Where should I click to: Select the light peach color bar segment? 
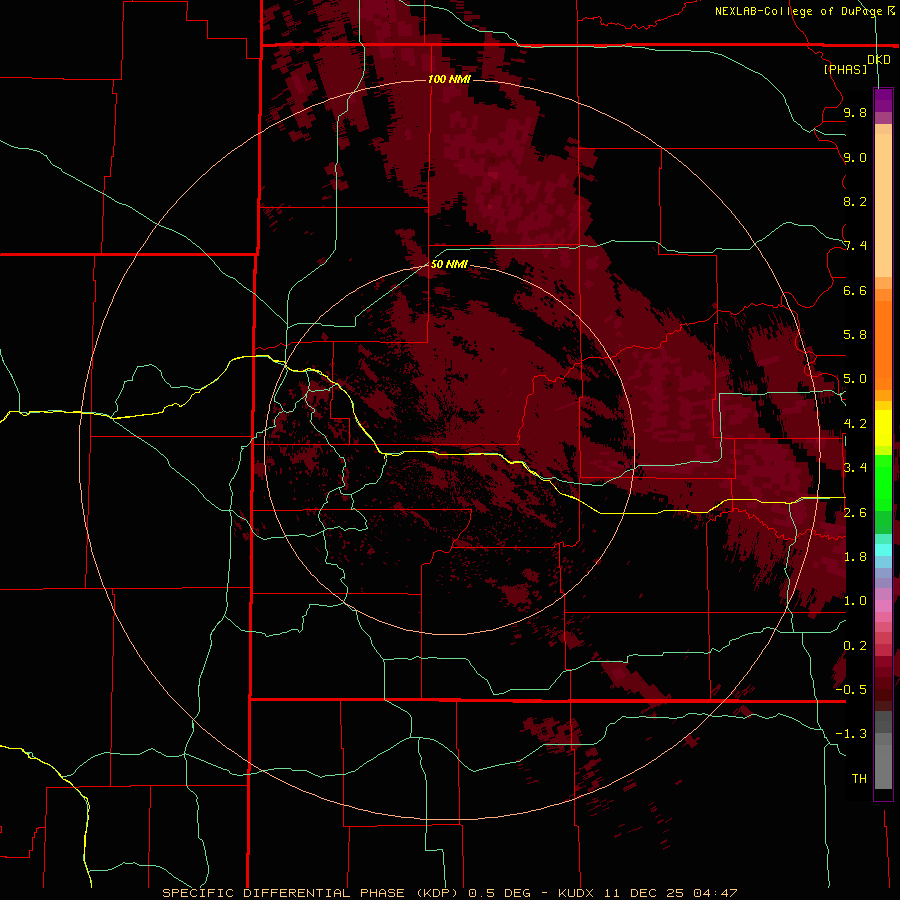coord(883,205)
